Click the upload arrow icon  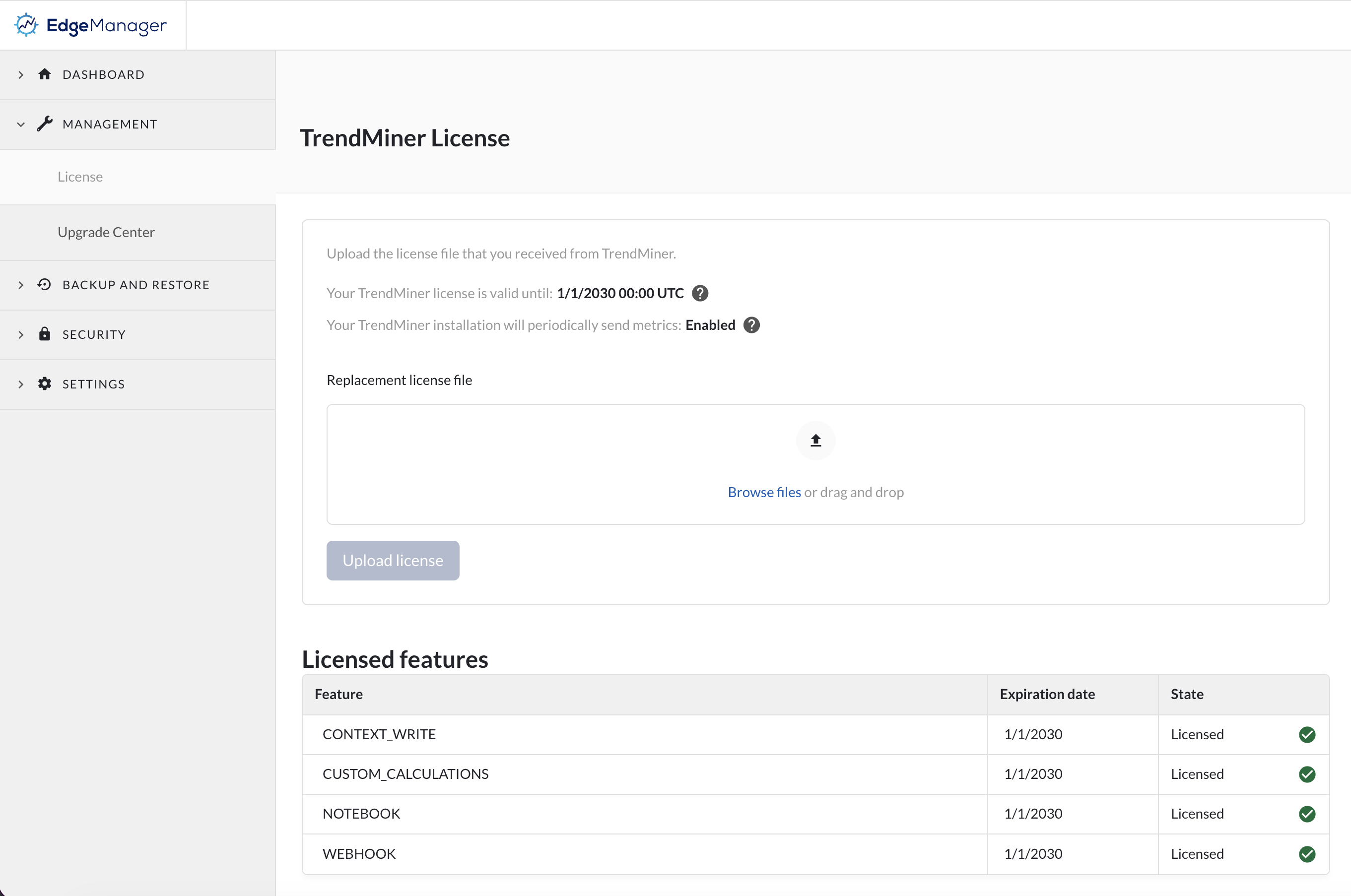tap(815, 441)
